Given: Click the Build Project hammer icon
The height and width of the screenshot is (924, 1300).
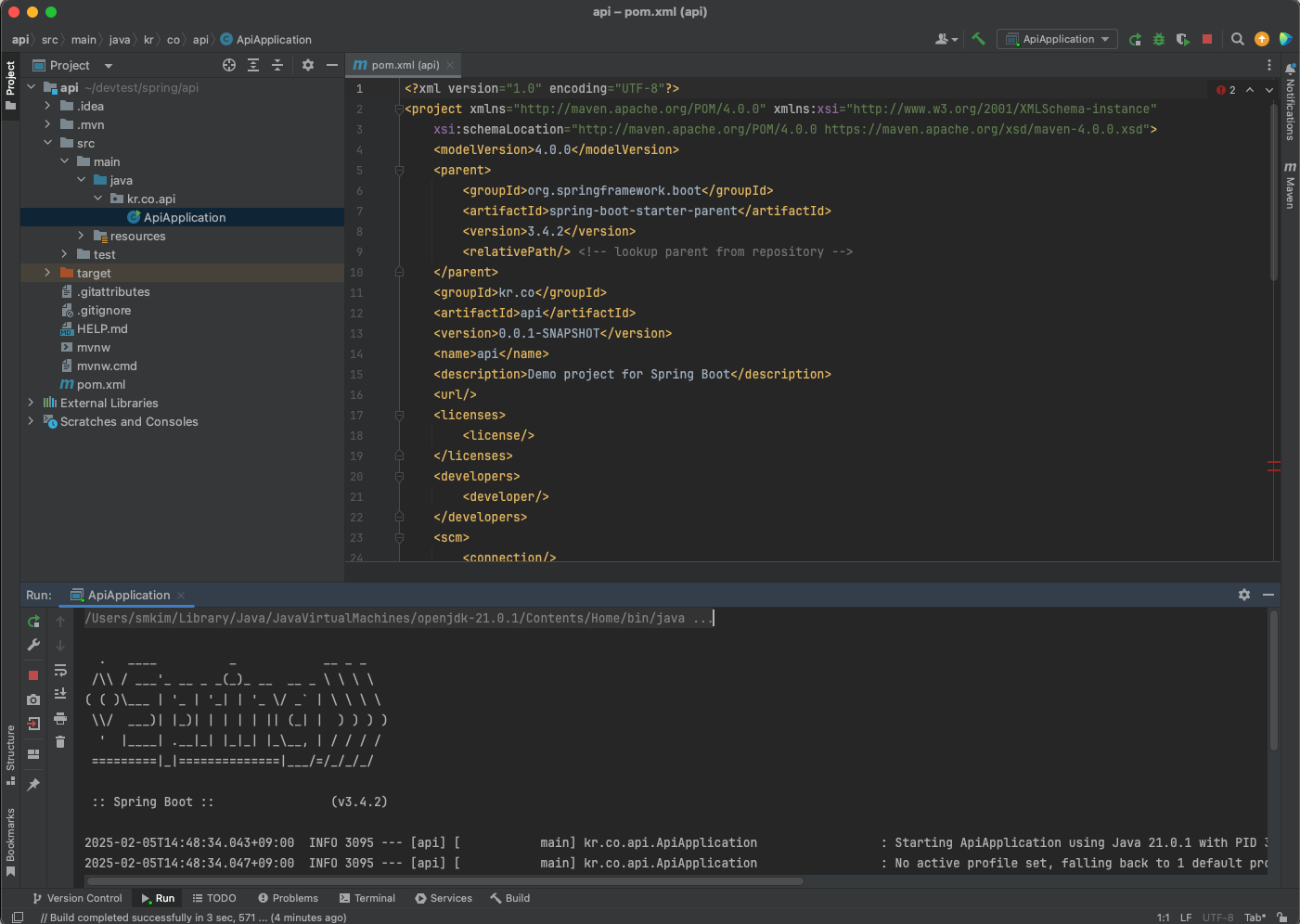Looking at the screenshot, I should (x=978, y=39).
